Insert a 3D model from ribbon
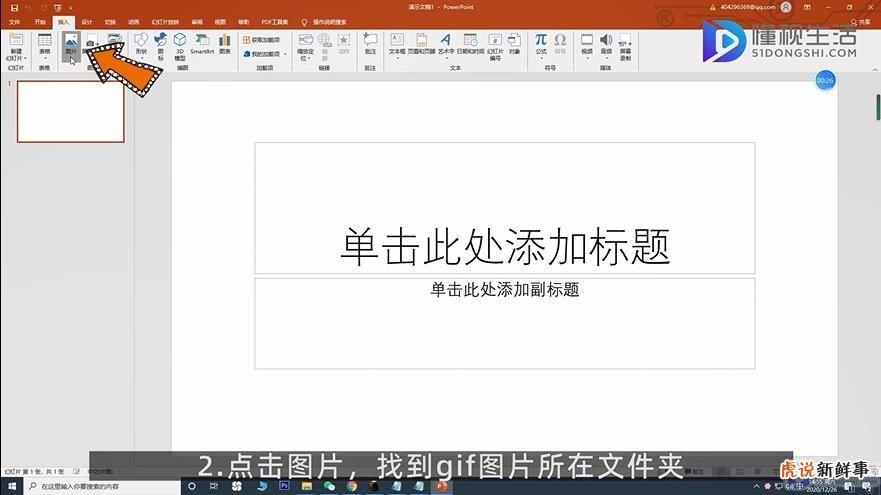 tap(180, 47)
